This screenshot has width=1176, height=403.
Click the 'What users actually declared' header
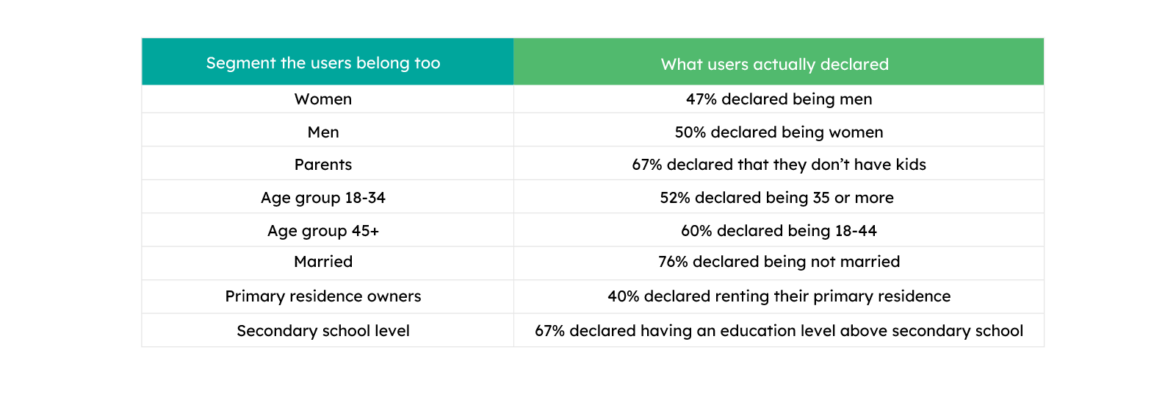click(x=774, y=64)
